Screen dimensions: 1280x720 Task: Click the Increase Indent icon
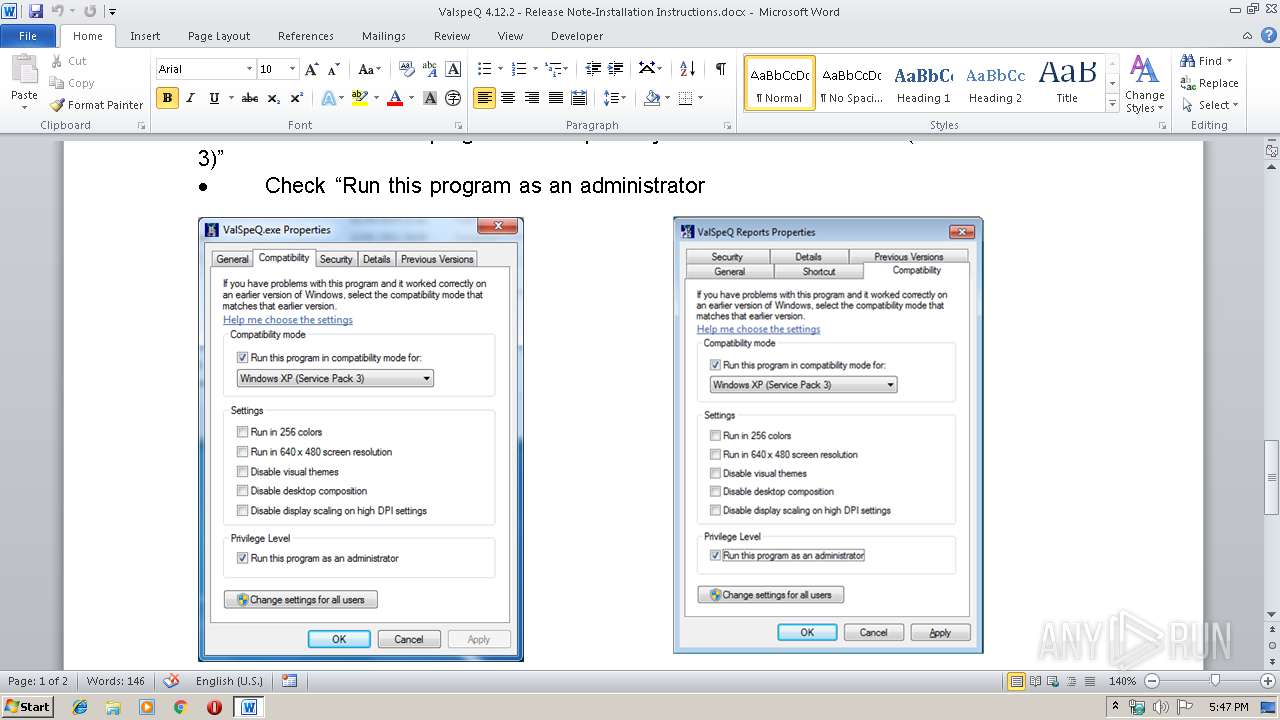(617, 69)
